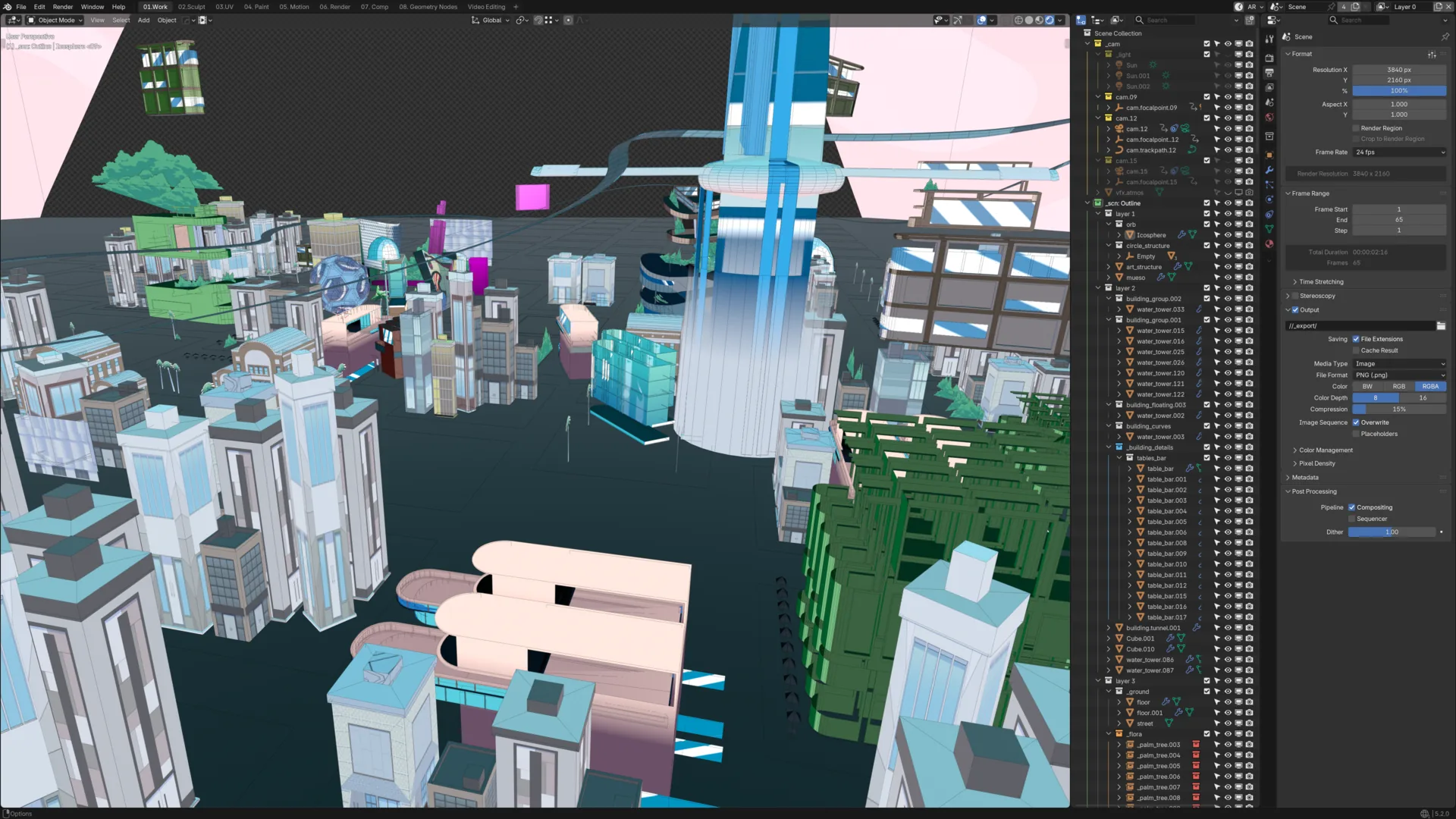Image resolution: width=1456 pixels, height=819 pixels.
Task: Open the Modifiers wrench properties tab
Action: (x=1269, y=170)
